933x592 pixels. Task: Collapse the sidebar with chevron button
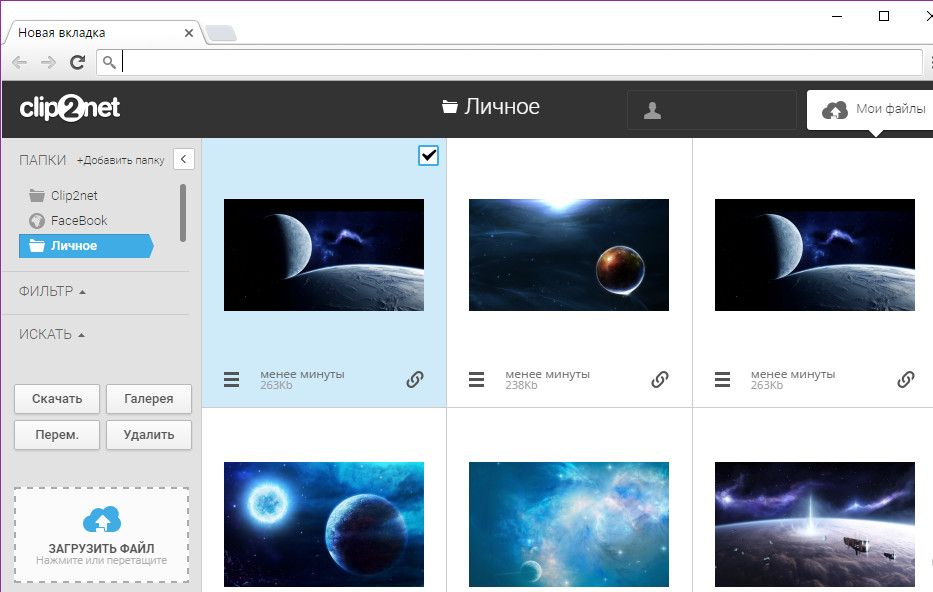tap(184, 159)
